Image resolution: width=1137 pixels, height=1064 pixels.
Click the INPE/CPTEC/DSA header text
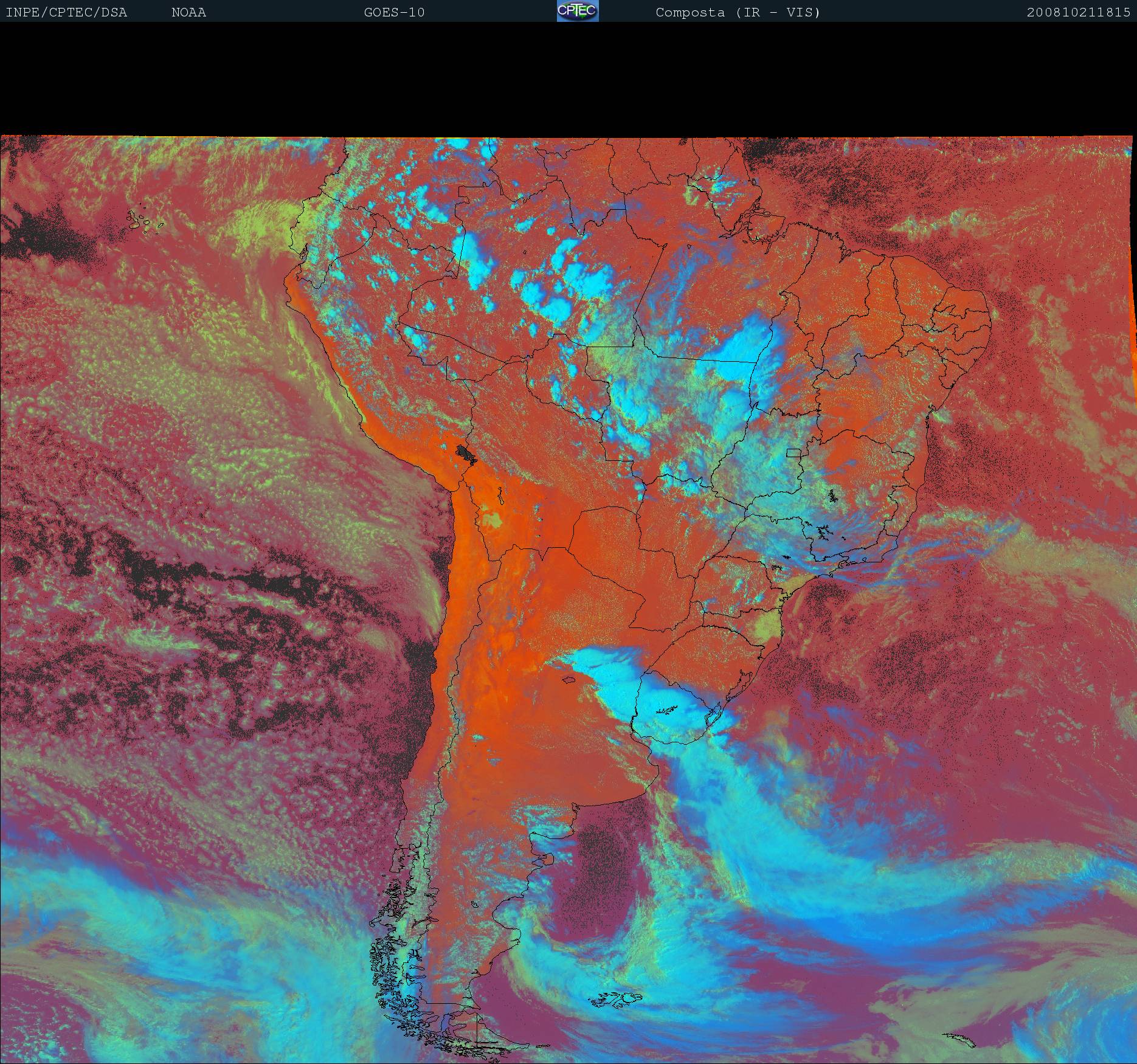pyautogui.click(x=66, y=12)
